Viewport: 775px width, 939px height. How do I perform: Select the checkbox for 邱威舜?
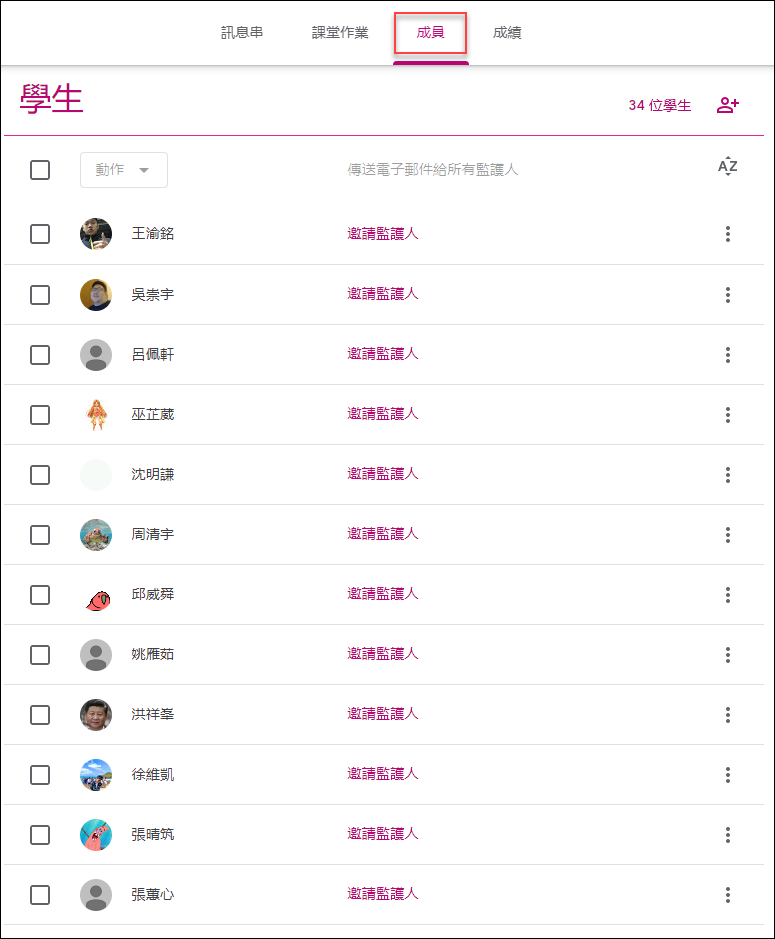click(40, 595)
